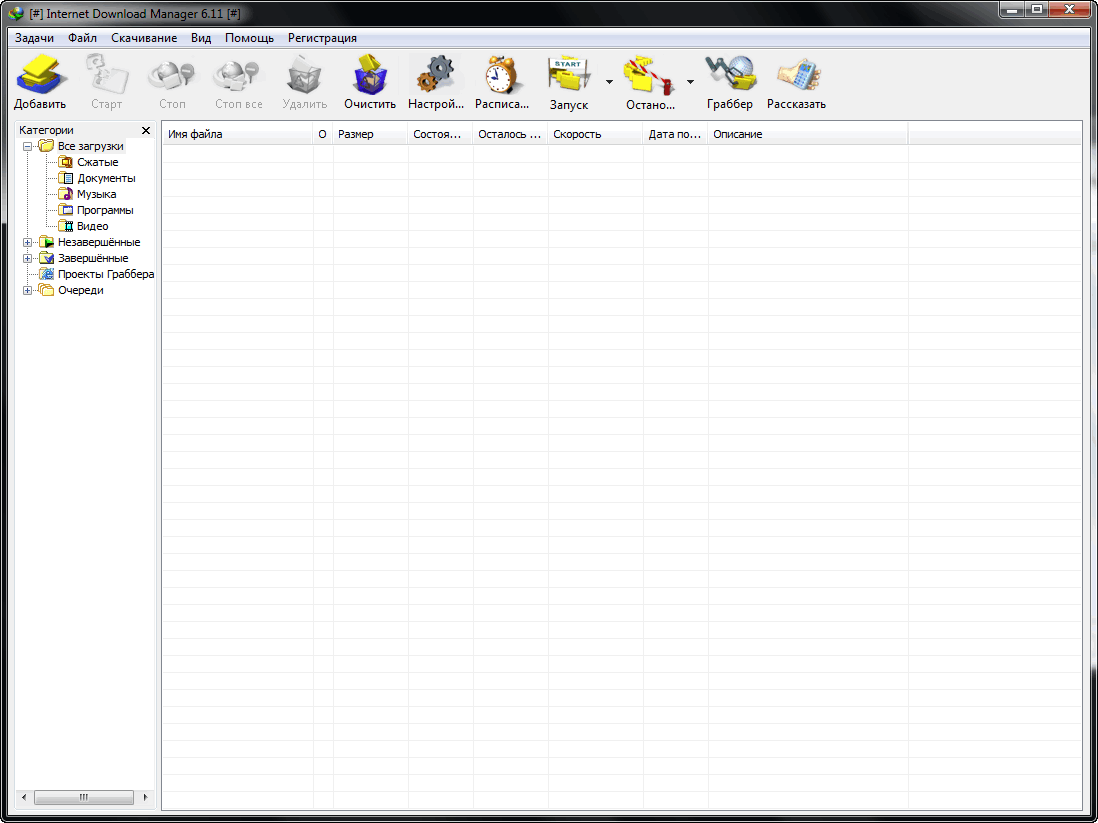Select the Очереди category
The height and width of the screenshot is (823, 1098).
click(81, 291)
